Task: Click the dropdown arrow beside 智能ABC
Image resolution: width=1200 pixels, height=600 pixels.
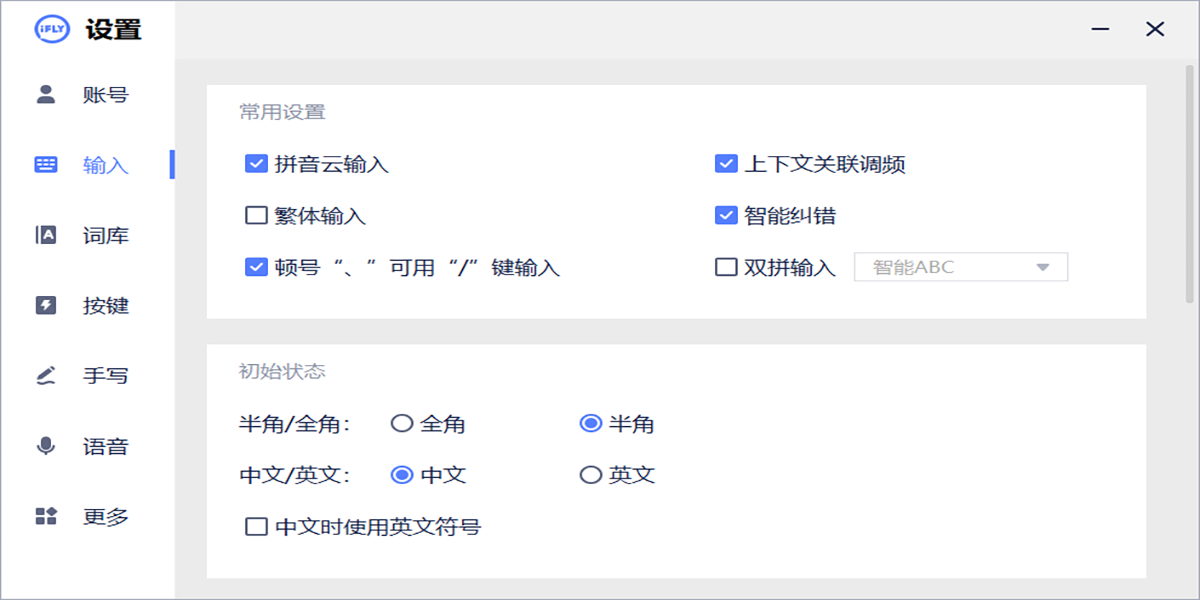Action: pyautogui.click(x=1044, y=267)
